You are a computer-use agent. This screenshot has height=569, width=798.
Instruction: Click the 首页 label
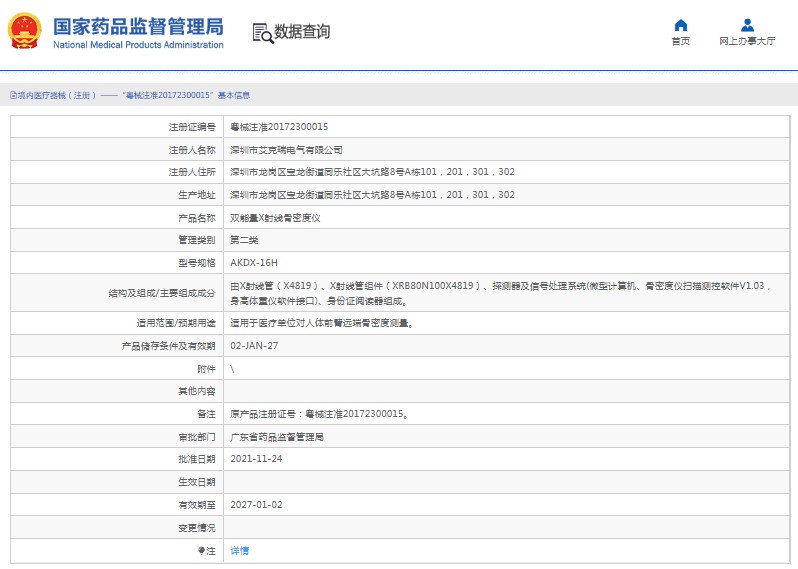[680, 41]
